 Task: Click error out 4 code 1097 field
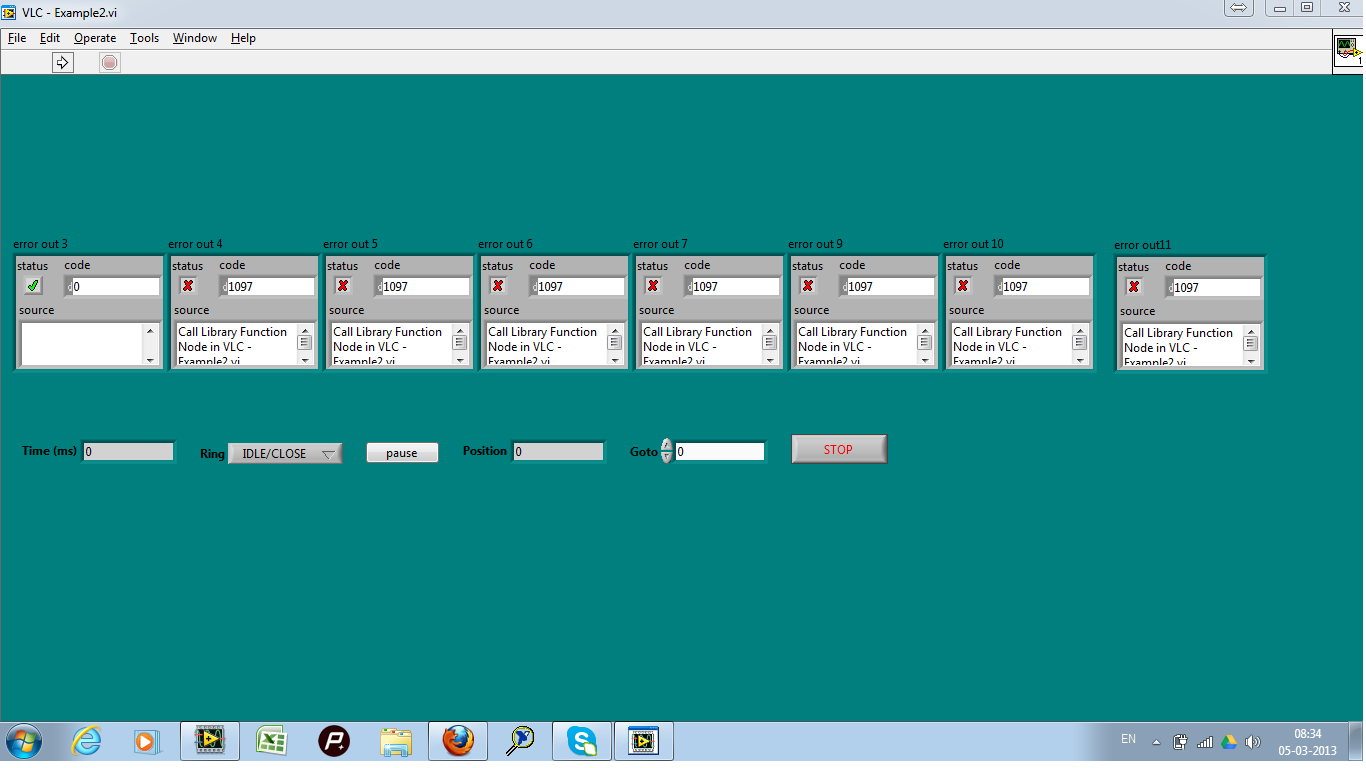tap(271, 287)
